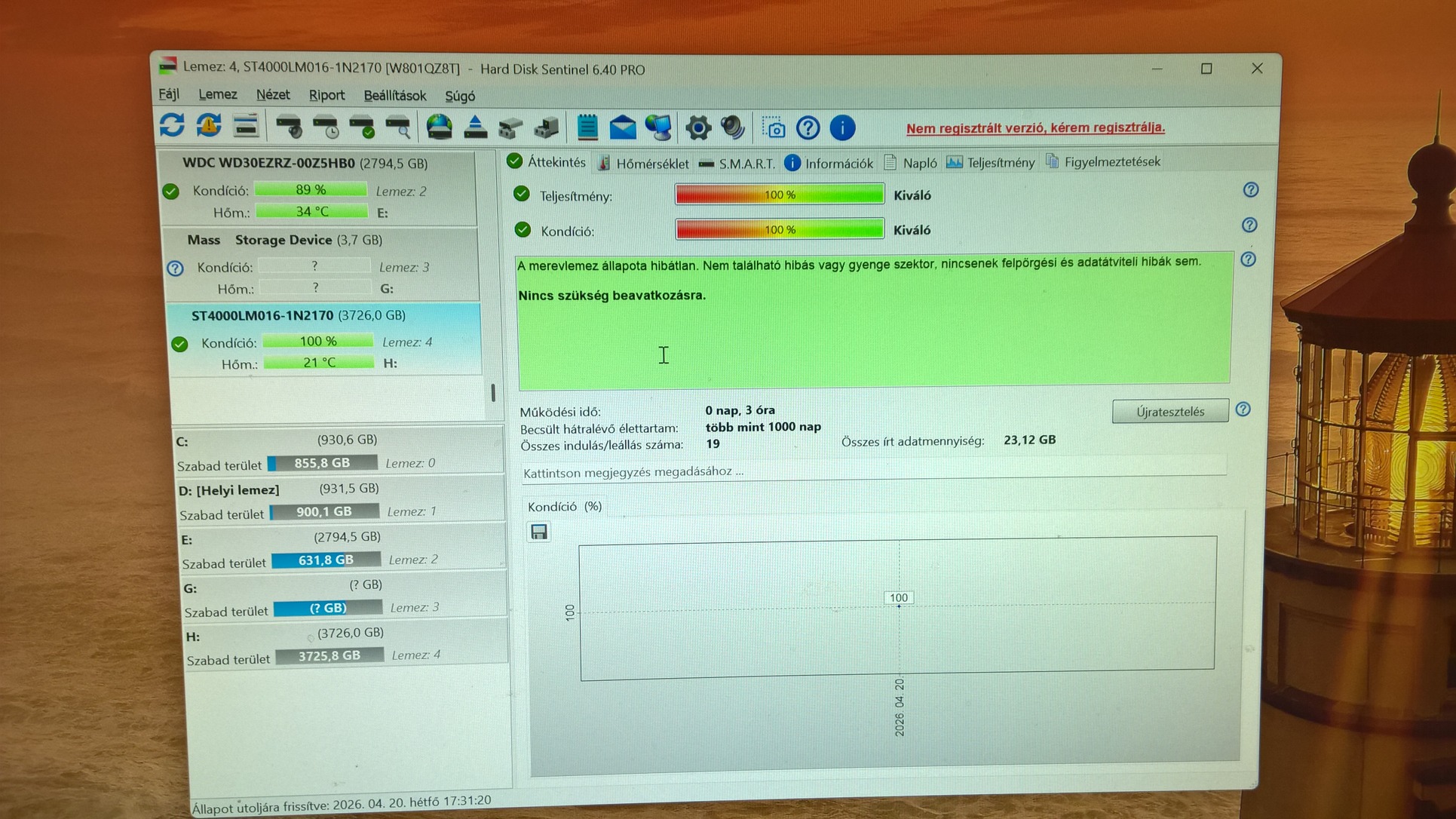
Task: Click the screenshot camera icon
Action: 773,128
